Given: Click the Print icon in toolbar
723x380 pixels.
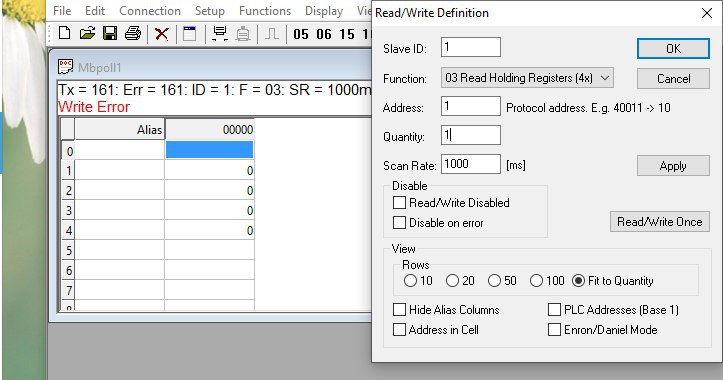Looking at the screenshot, I should point(133,34).
